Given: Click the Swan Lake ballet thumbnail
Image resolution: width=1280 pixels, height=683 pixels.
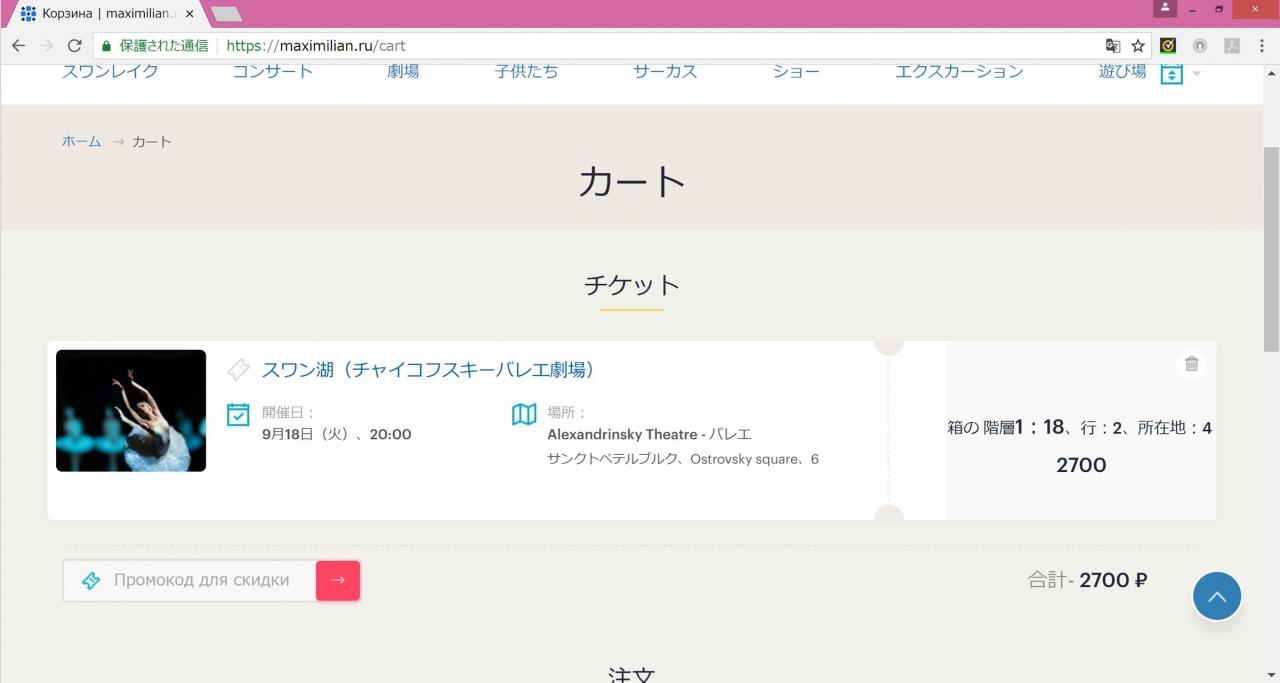Looking at the screenshot, I should click(x=131, y=411).
